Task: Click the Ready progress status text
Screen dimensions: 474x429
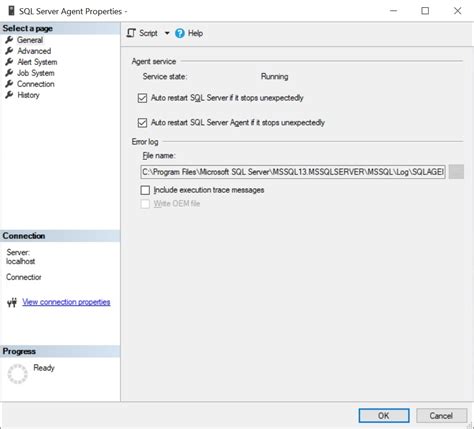Action: point(44,368)
